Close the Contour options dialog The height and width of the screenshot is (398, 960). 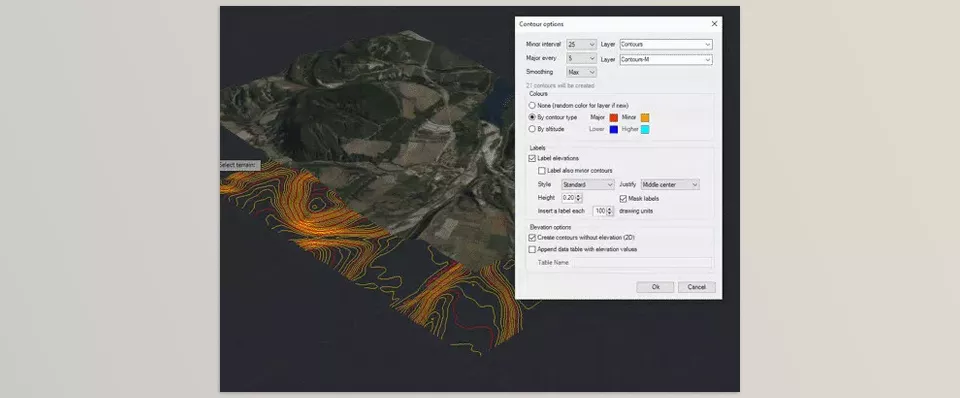pos(714,24)
